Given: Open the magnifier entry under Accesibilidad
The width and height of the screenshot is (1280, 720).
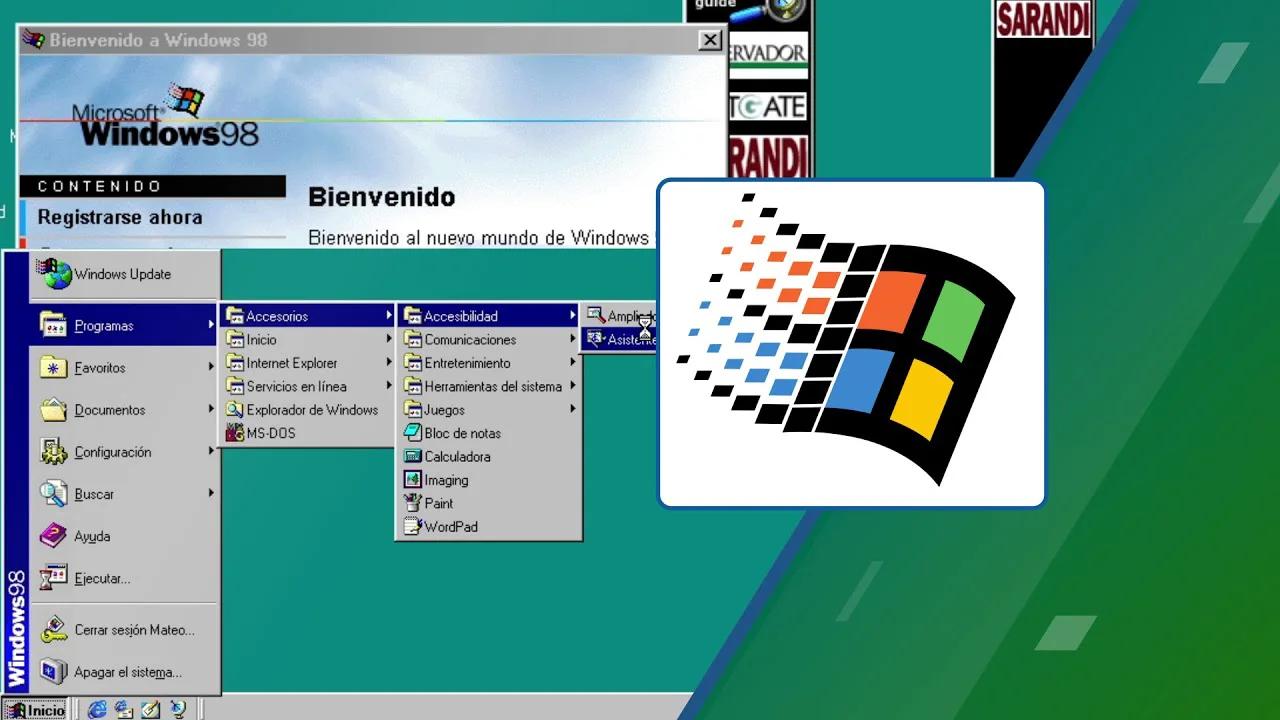Looking at the screenshot, I should [620, 316].
